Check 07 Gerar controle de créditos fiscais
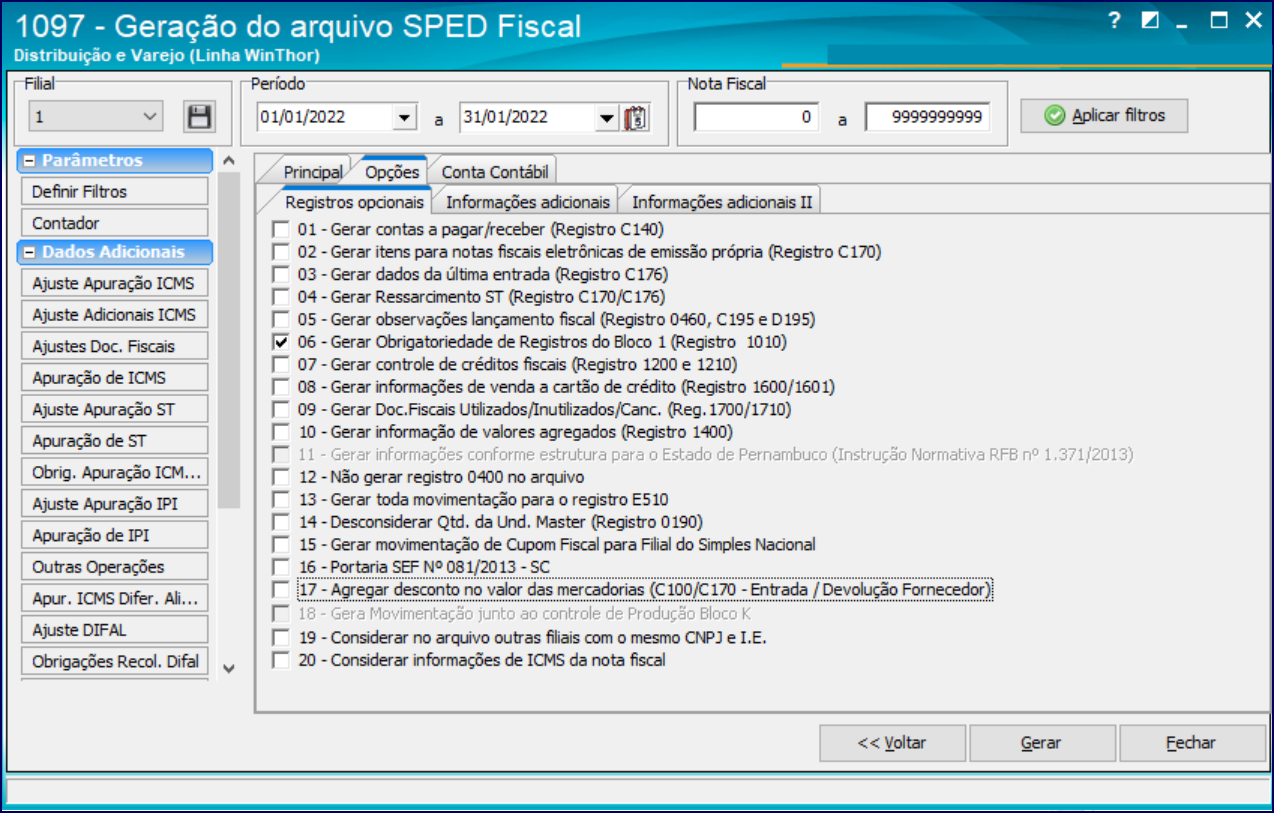This screenshot has width=1274, height=813. click(281, 364)
